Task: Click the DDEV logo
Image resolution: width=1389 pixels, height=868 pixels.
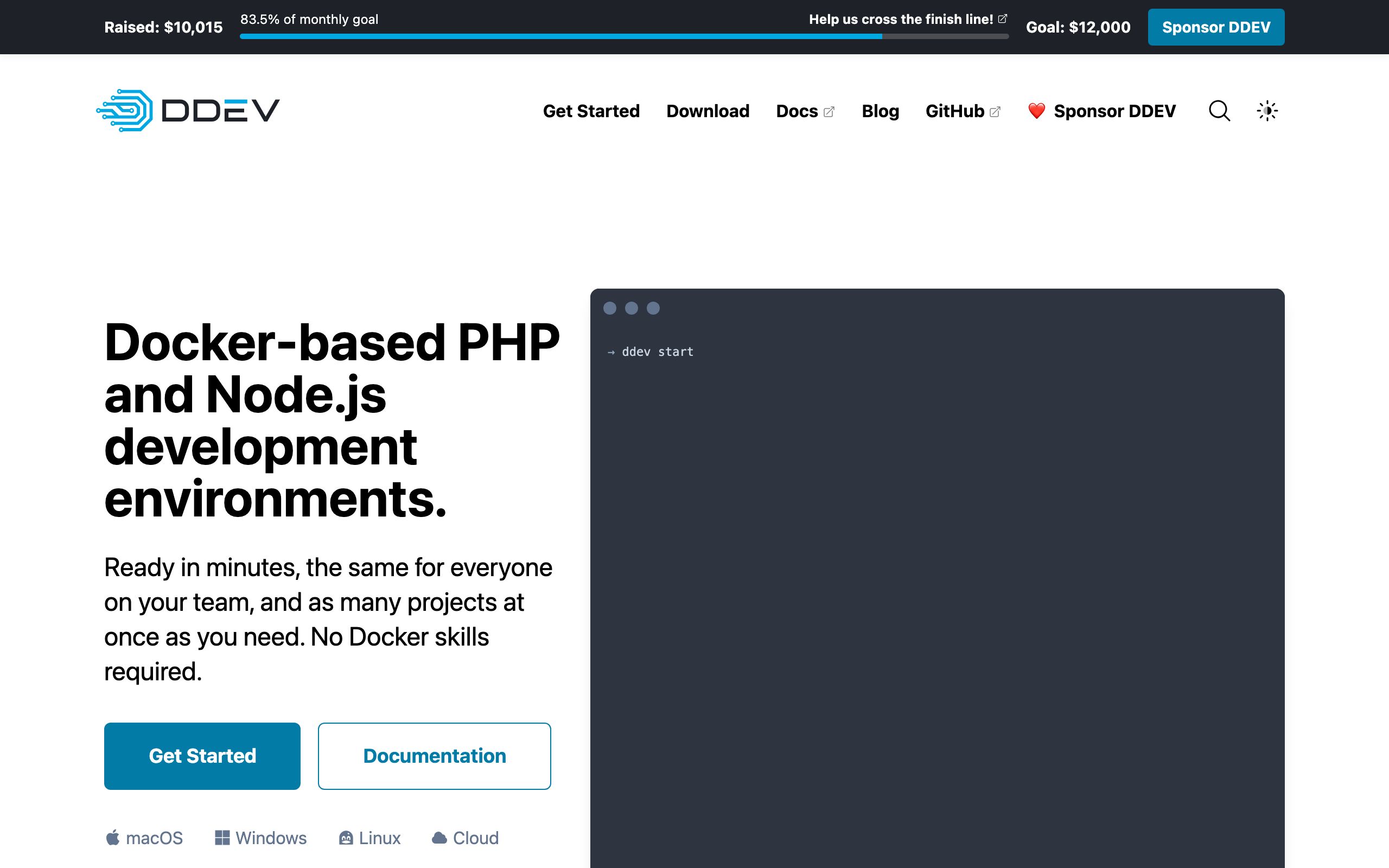Action: point(188,110)
